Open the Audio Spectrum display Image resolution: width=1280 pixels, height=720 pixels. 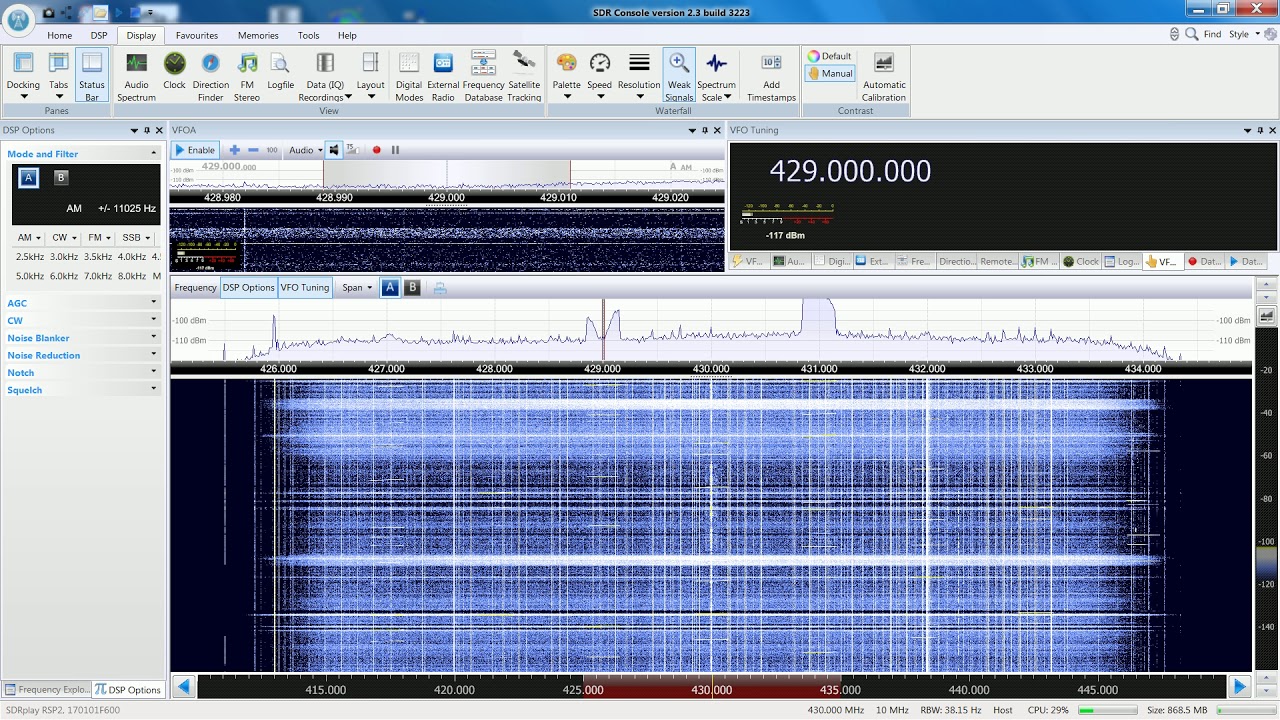(136, 75)
